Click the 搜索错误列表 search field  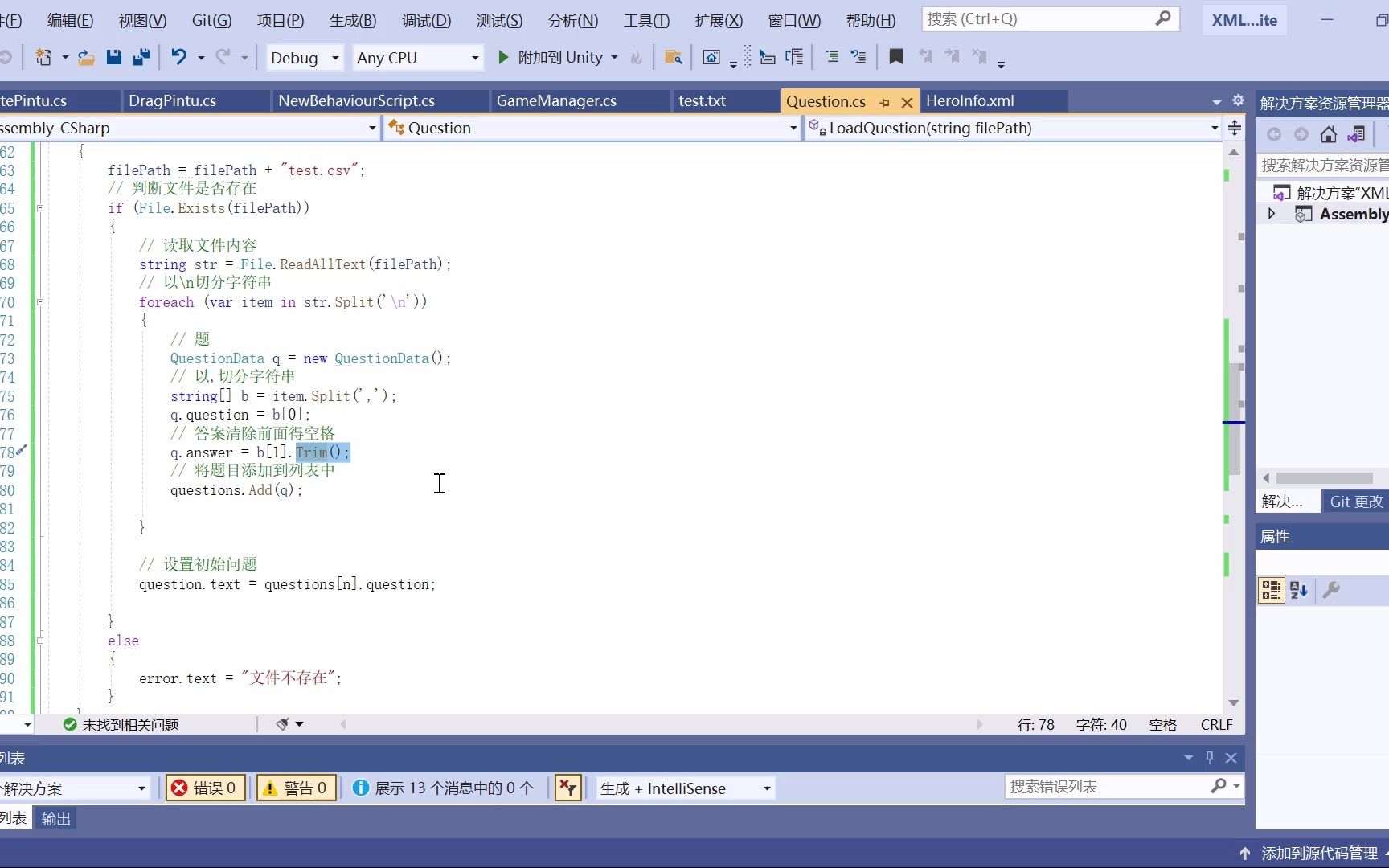(1109, 786)
